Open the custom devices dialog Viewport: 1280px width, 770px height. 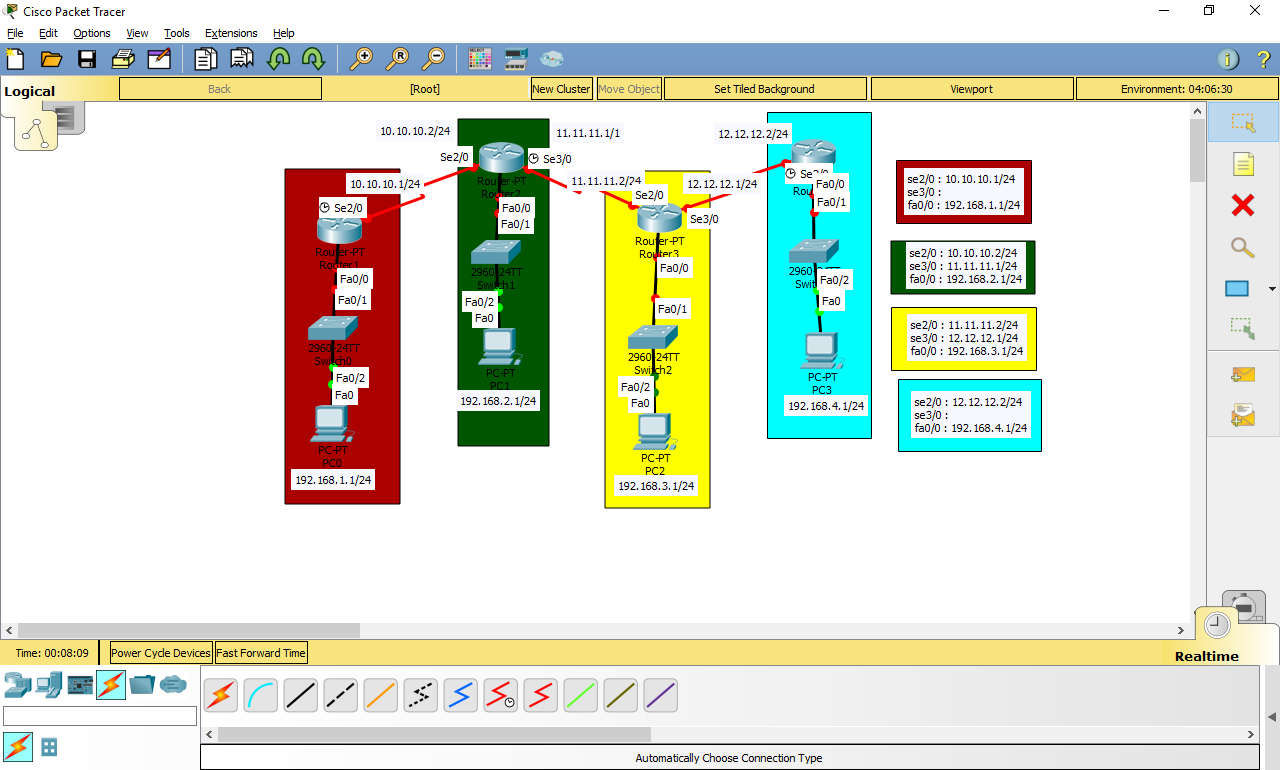[x=516, y=59]
